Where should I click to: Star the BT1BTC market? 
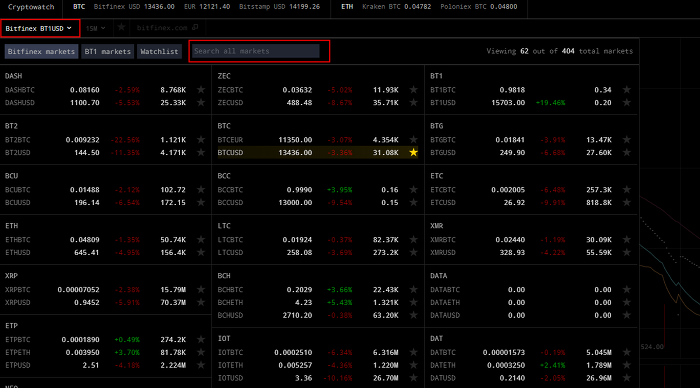coord(627,90)
